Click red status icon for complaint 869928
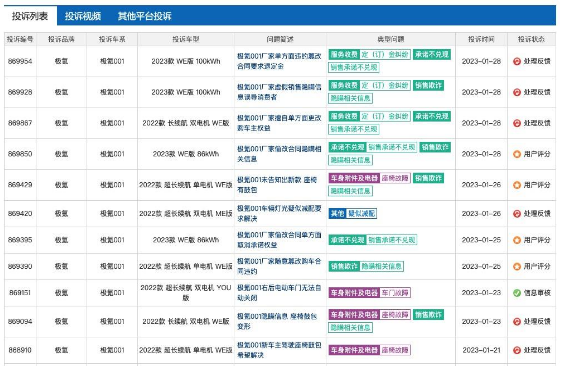This screenshot has width=566, height=366. [x=517, y=92]
